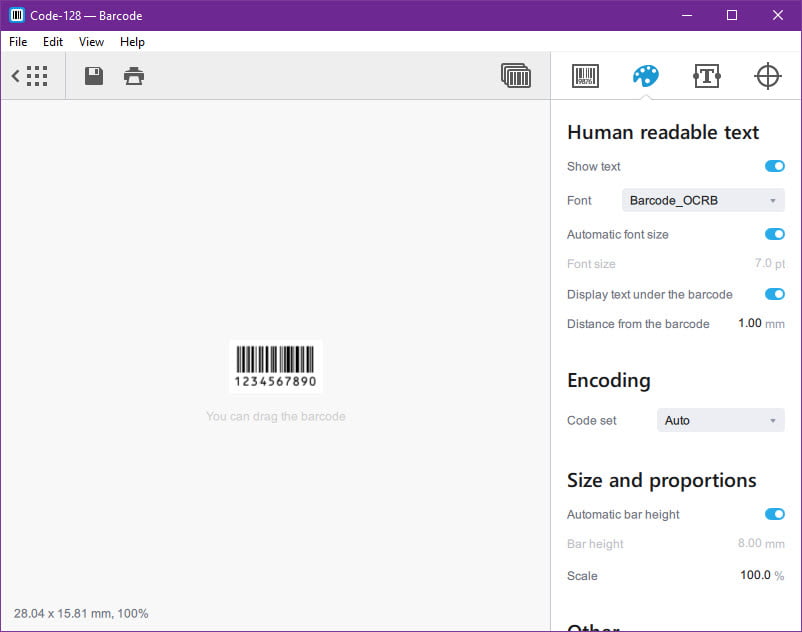The width and height of the screenshot is (802, 632).
Task: Click the Human readable text heading
Action: tap(663, 132)
